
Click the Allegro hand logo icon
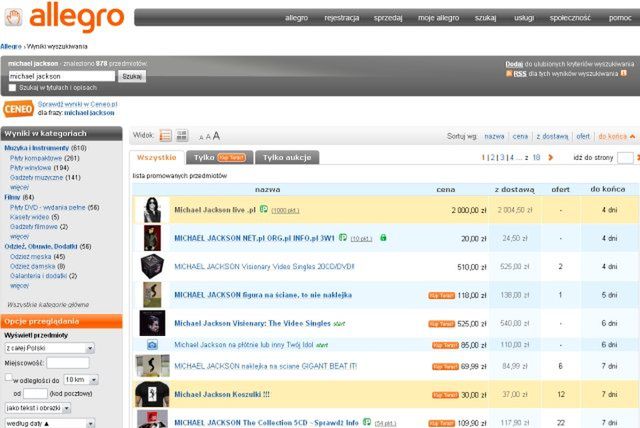click(13, 18)
